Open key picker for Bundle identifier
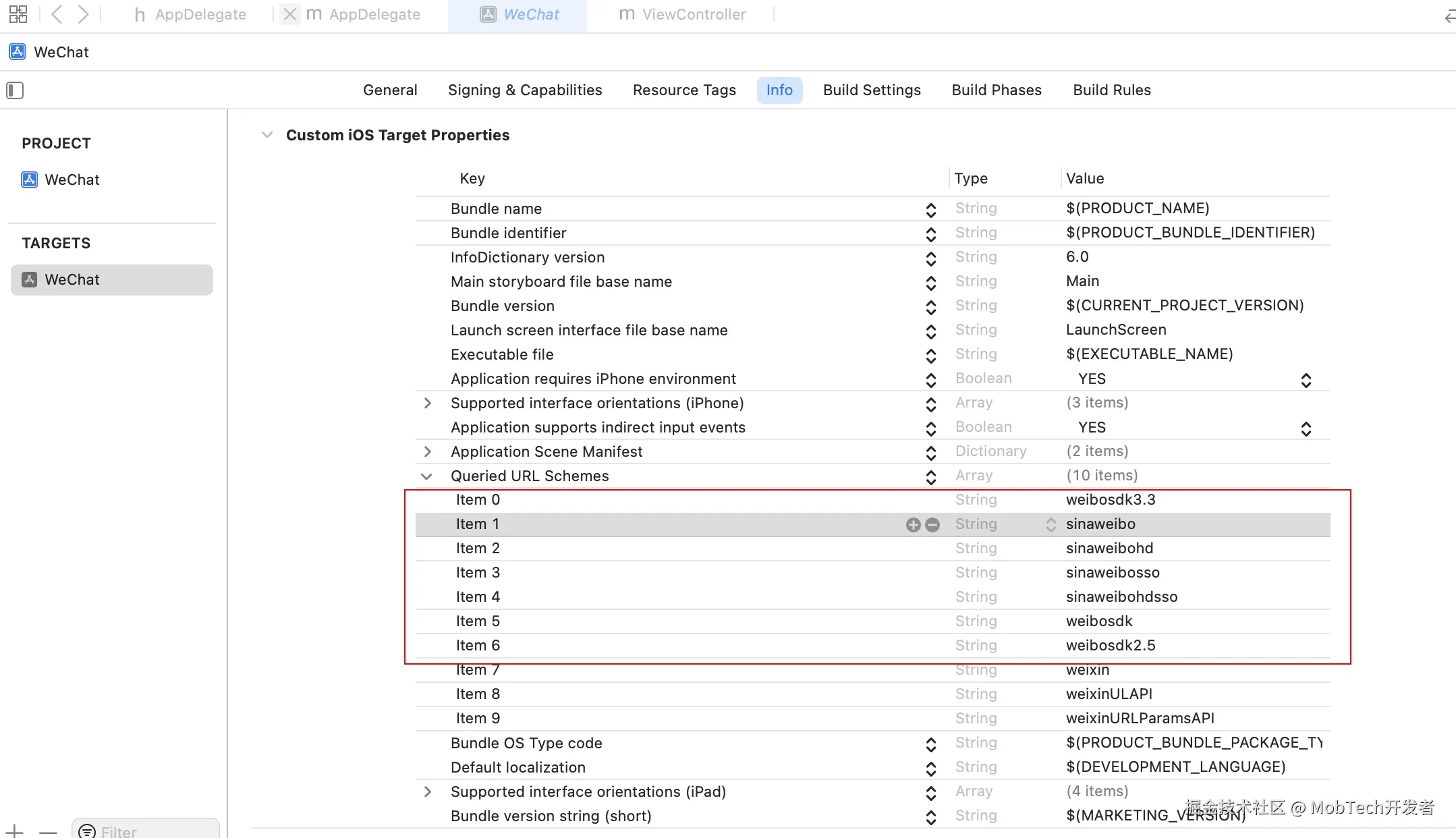 point(931,234)
